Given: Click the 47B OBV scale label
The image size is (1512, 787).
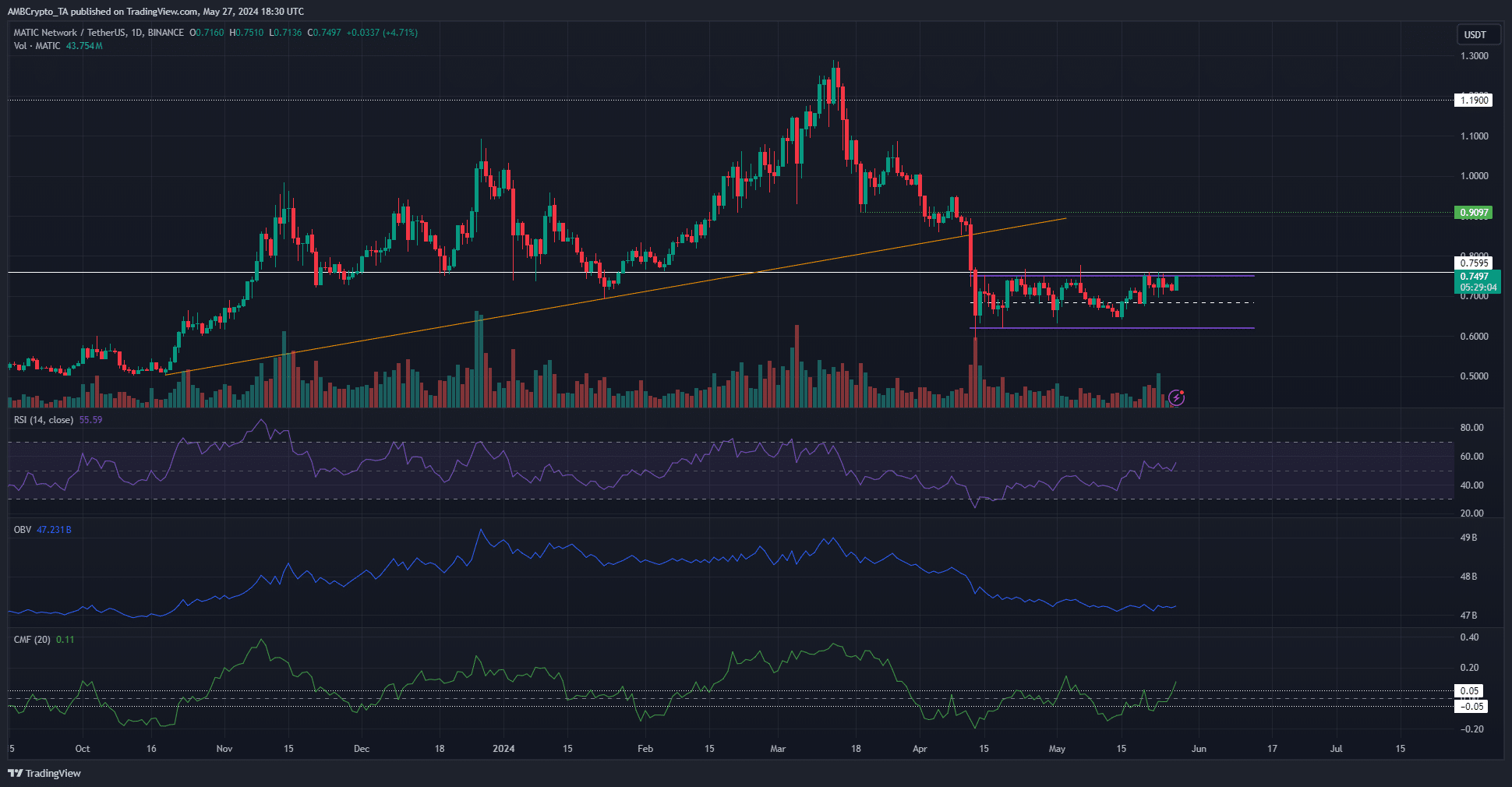Looking at the screenshot, I should point(1468,616).
